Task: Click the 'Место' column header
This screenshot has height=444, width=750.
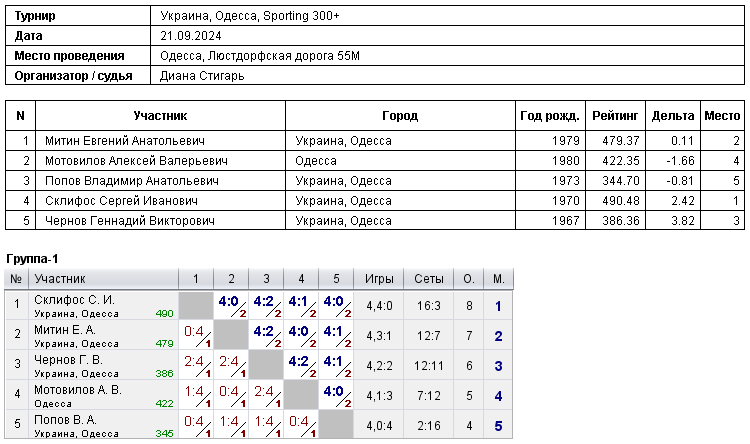Action: pos(722,116)
